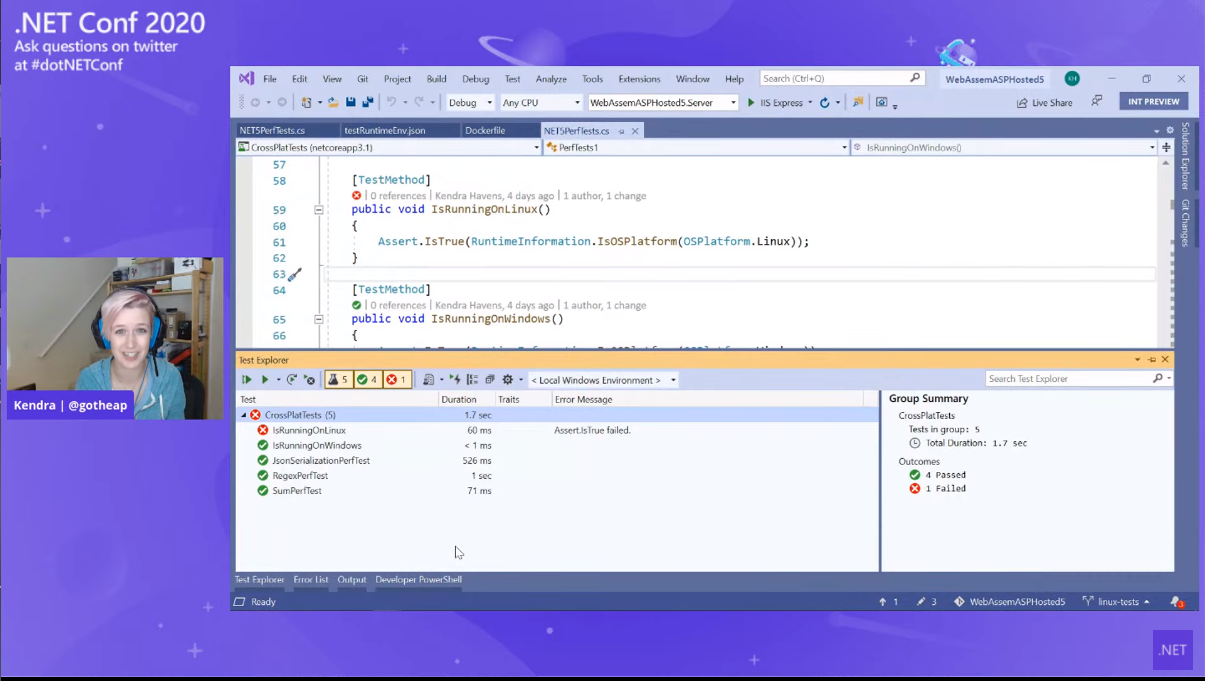Image resolution: width=1205 pixels, height=681 pixels.
Task: Open the notifications bell in status bar
Action: [x=1177, y=602]
